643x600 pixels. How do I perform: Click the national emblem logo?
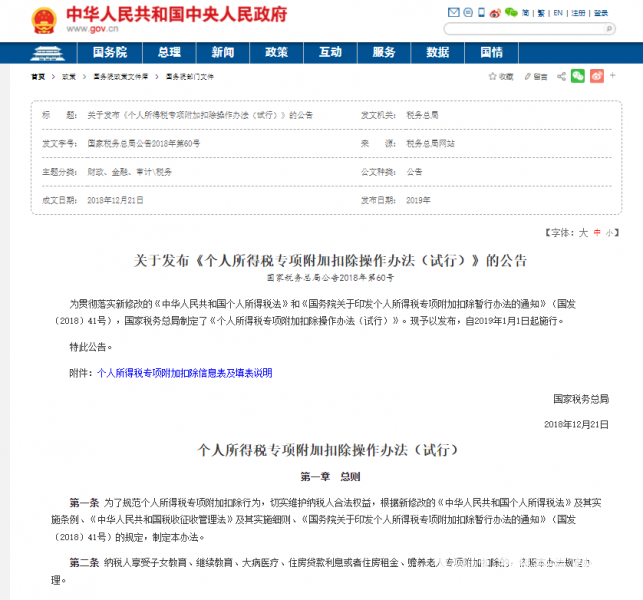pos(44,20)
